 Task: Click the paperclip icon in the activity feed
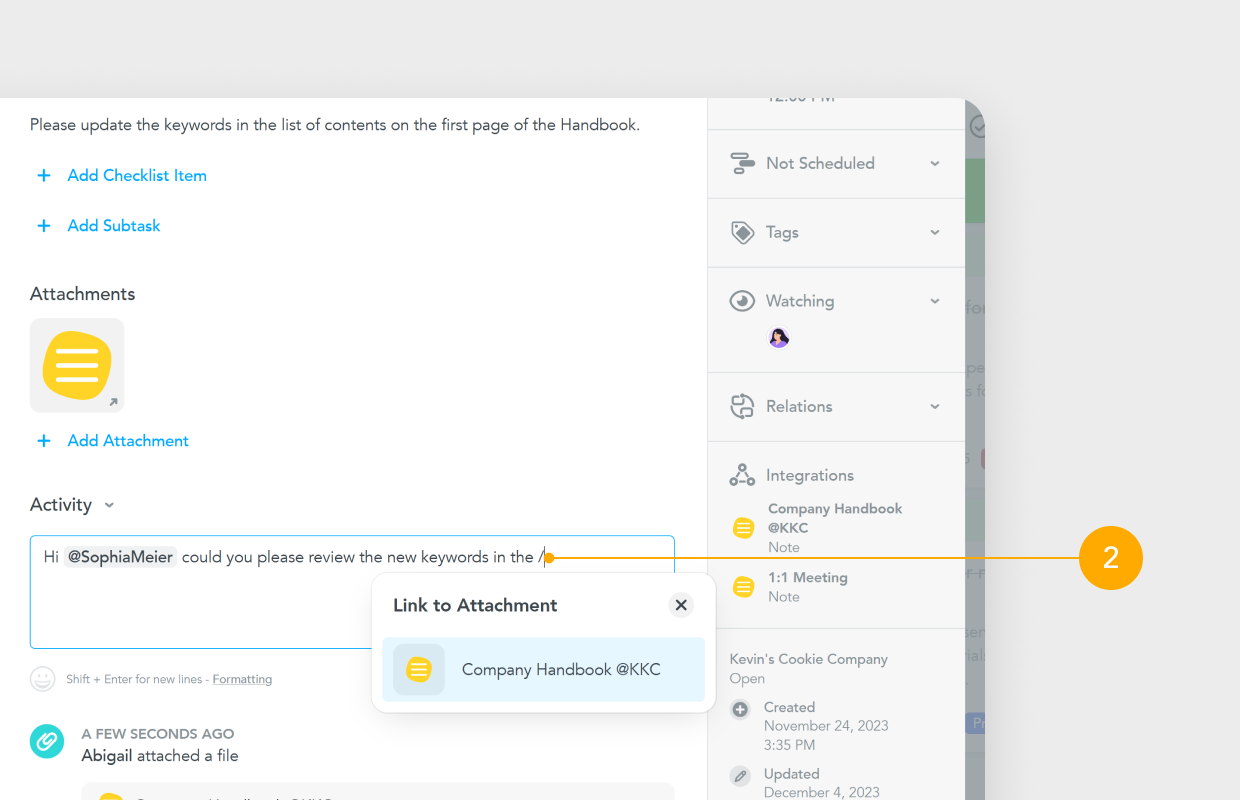(46, 741)
